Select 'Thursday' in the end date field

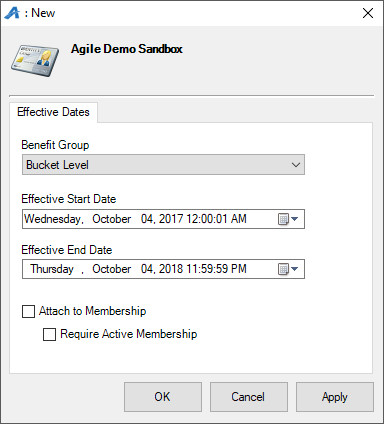52,269
